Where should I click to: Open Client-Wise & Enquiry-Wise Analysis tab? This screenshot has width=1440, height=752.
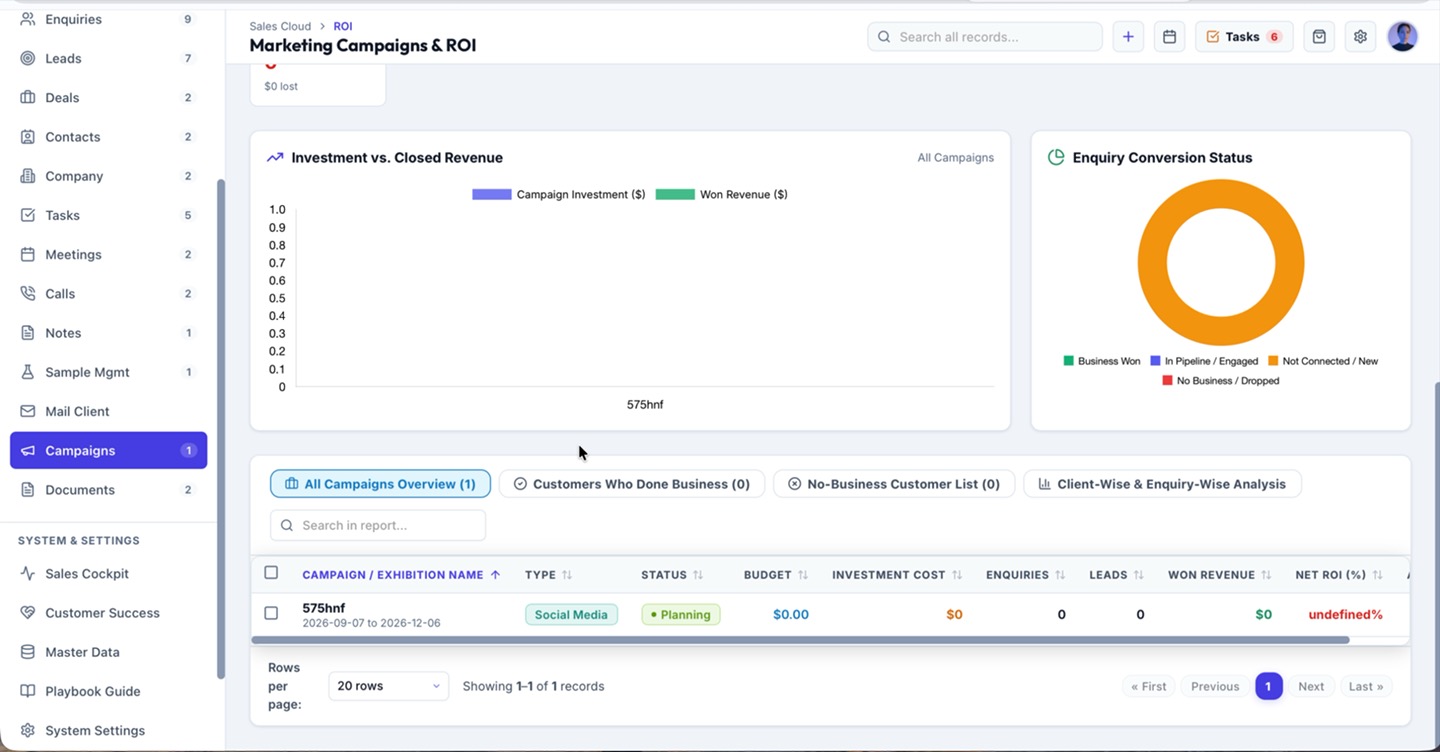tap(1162, 484)
